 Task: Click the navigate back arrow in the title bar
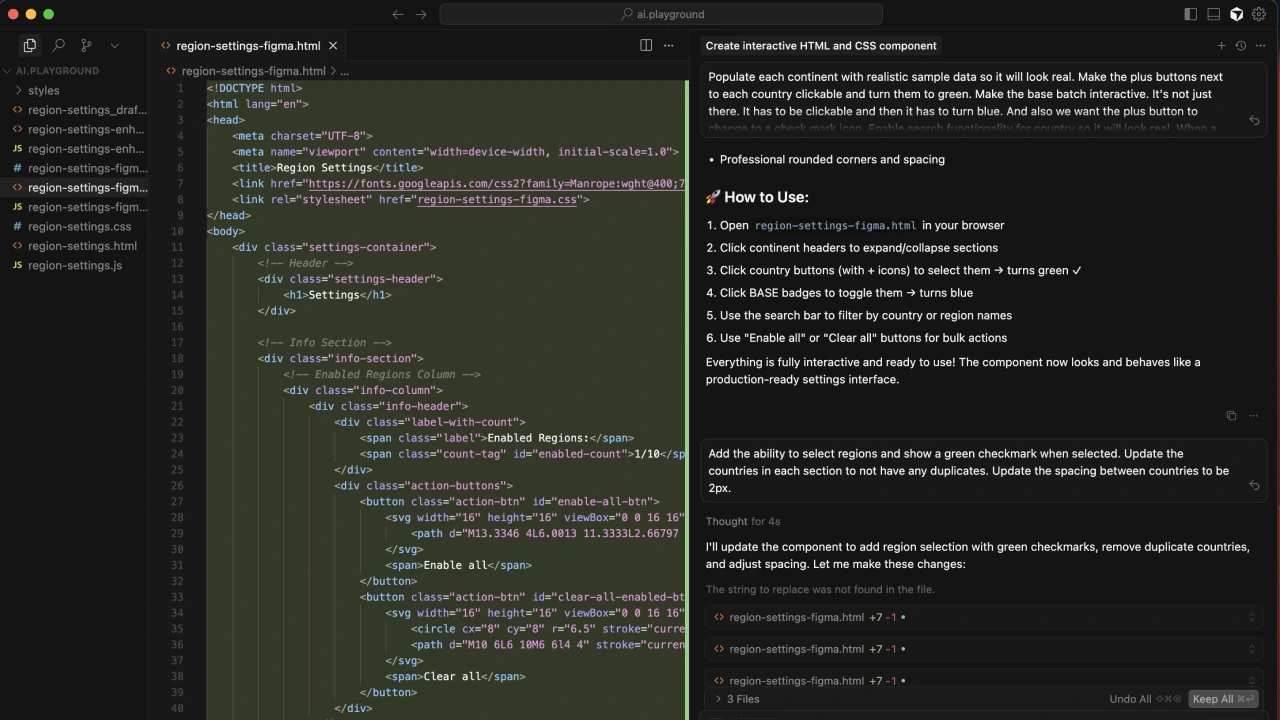pyautogui.click(x=398, y=14)
